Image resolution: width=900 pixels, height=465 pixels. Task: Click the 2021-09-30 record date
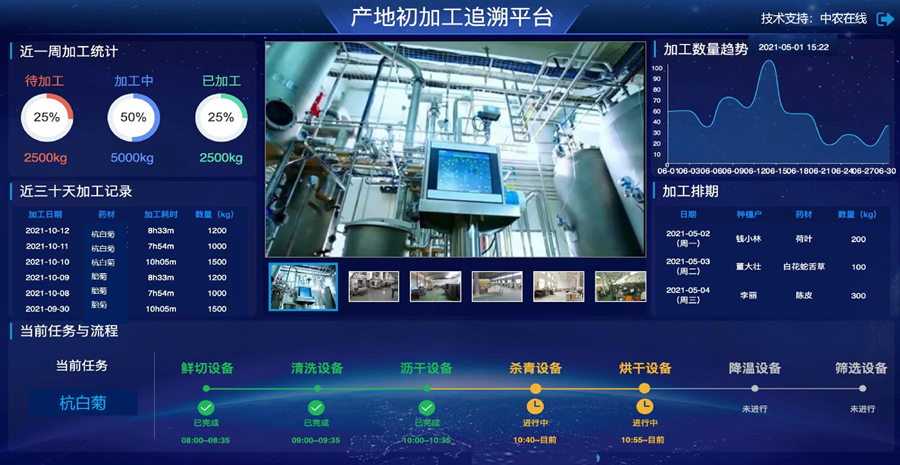48,309
